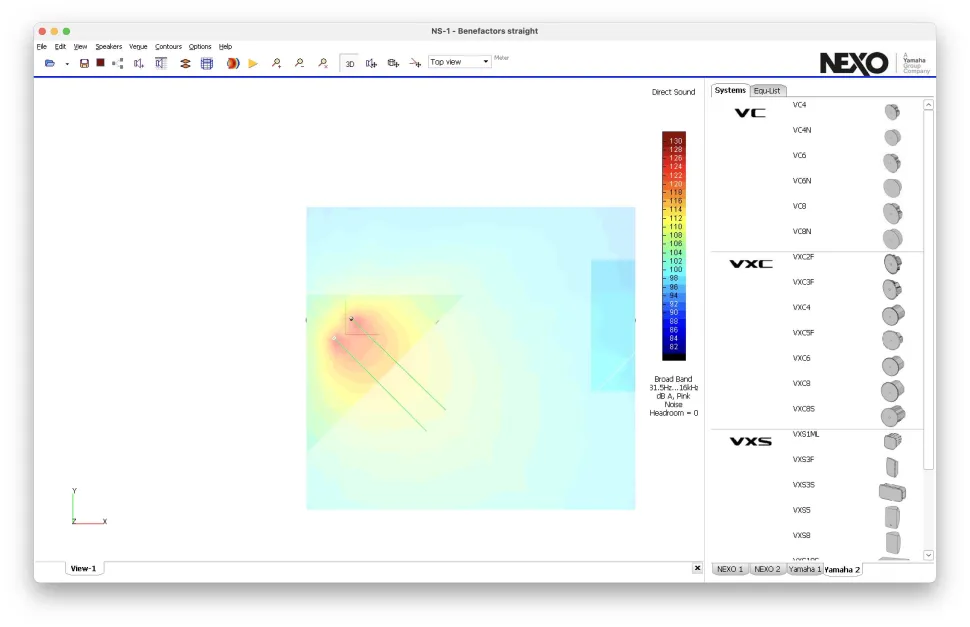970x627 pixels.
Task: Select the Yamaha 1 tab
Action: pos(804,569)
